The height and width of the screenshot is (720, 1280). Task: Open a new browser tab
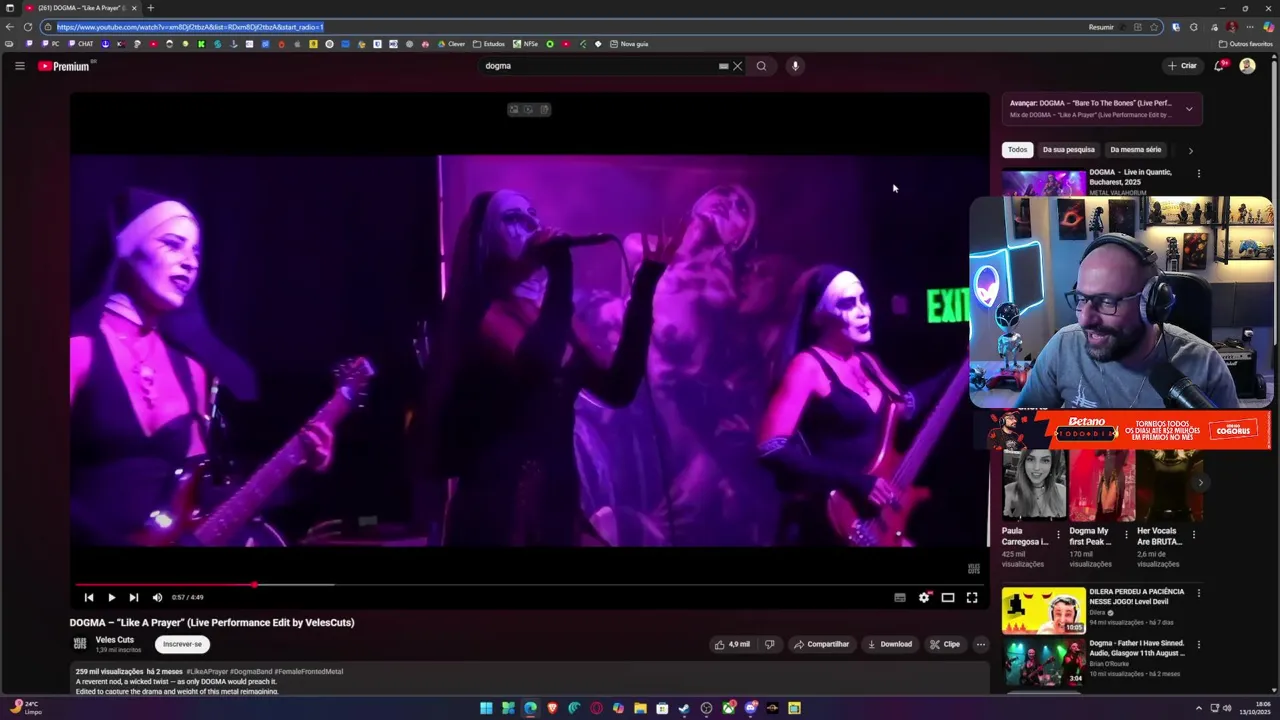tap(151, 8)
